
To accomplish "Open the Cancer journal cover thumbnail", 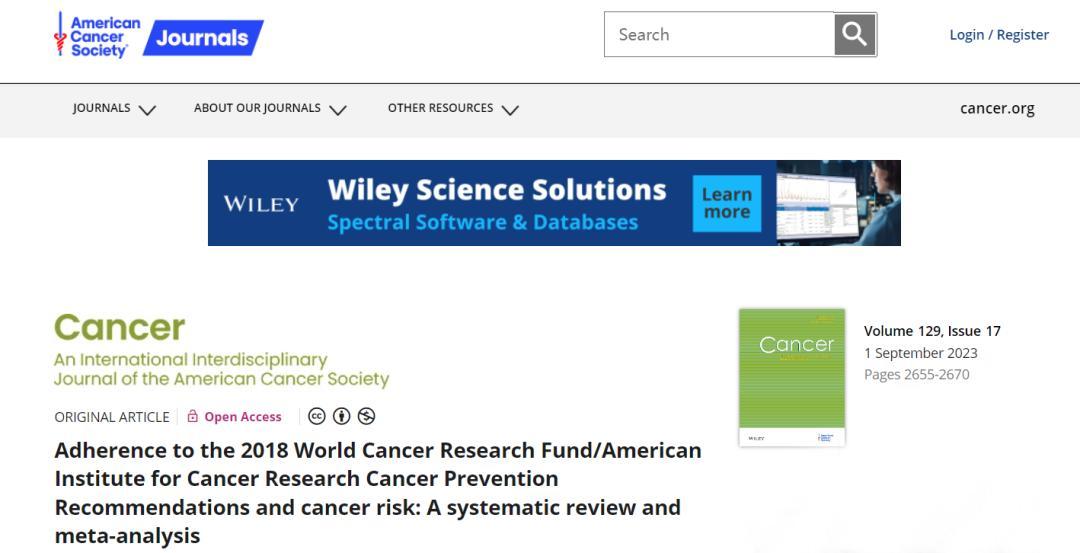I will (792, 377).
